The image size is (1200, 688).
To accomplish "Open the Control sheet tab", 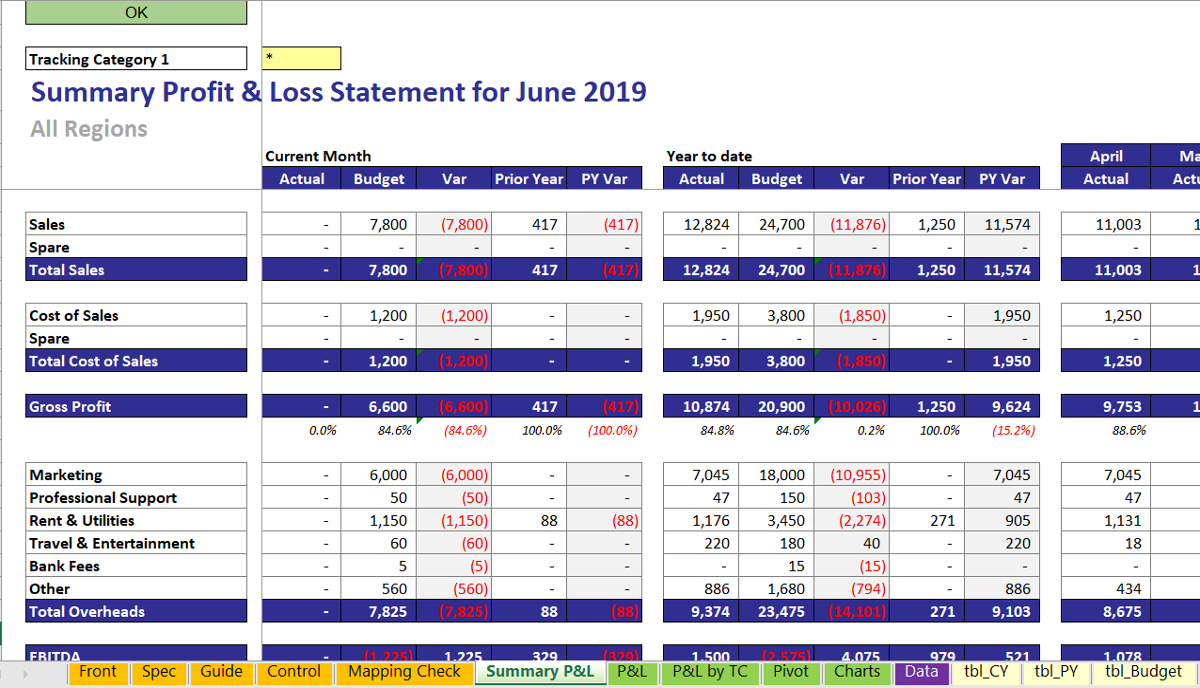I will click(294, 672).
